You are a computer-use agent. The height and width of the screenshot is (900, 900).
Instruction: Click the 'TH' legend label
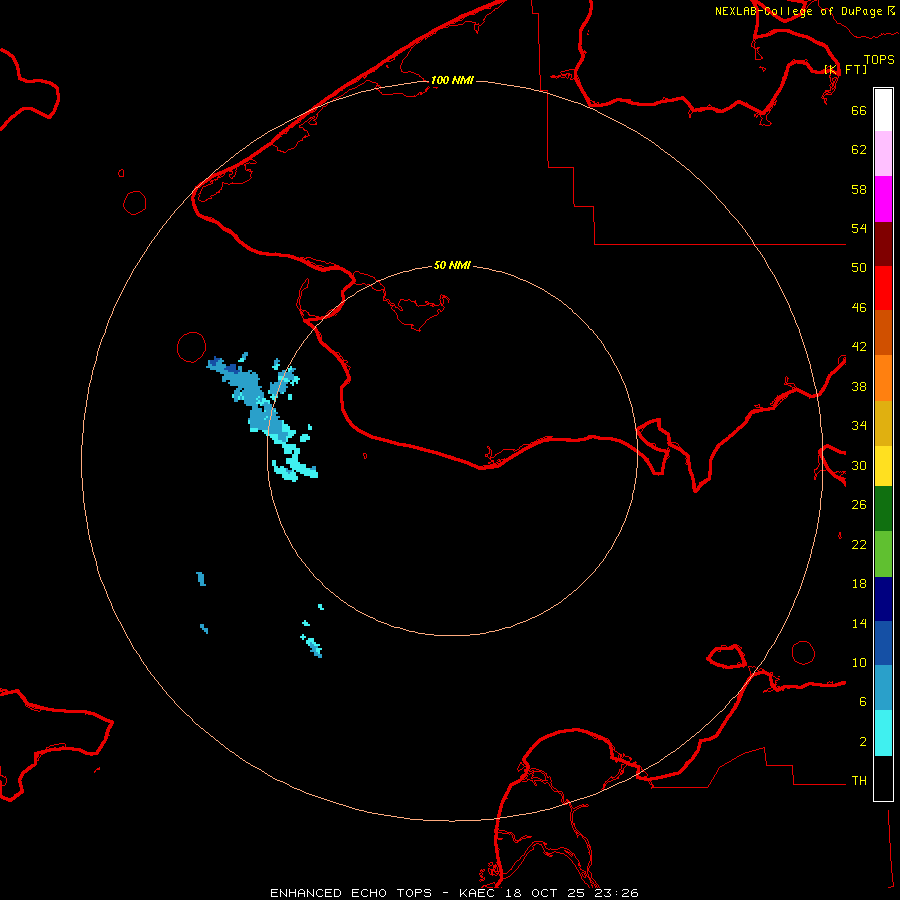click(x=859, y=781)
